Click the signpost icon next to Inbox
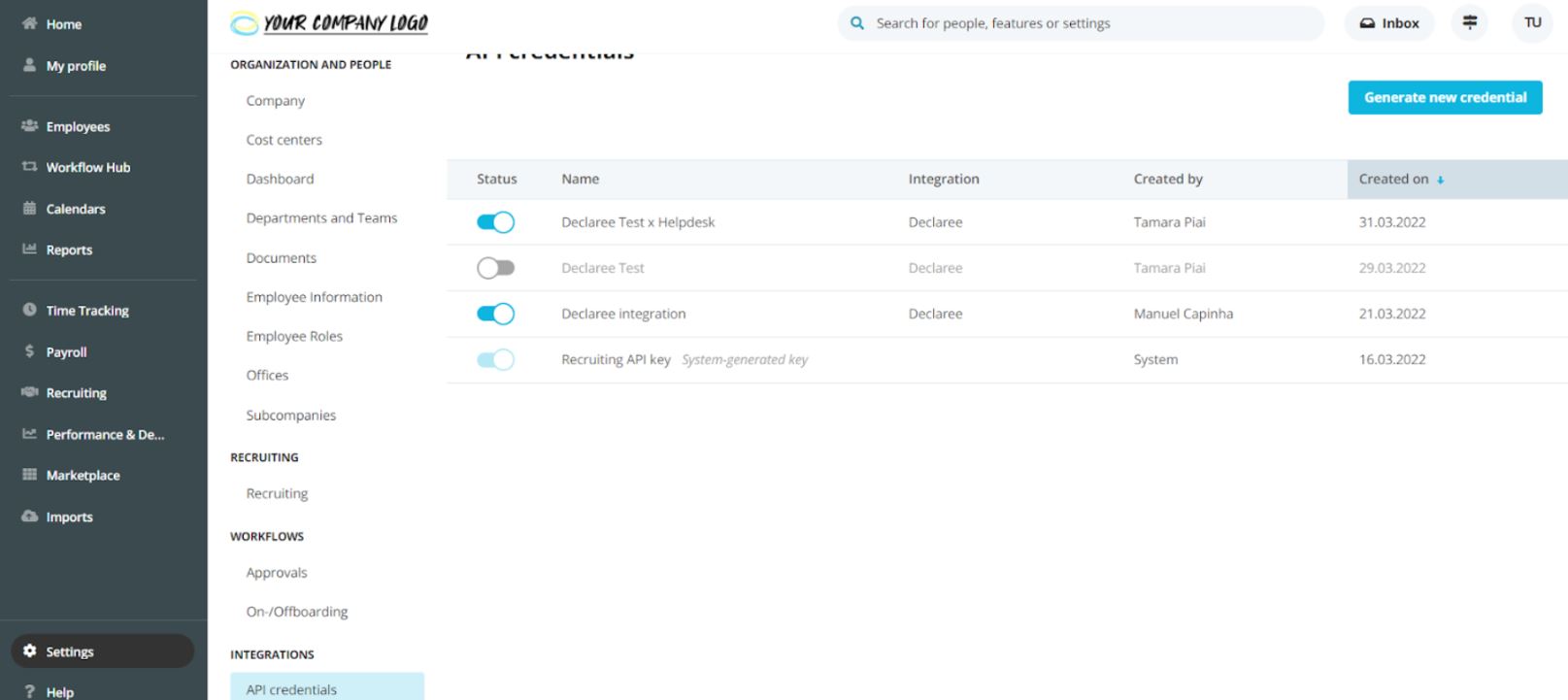This screenshot has width=1568, height=700. 1470,23
